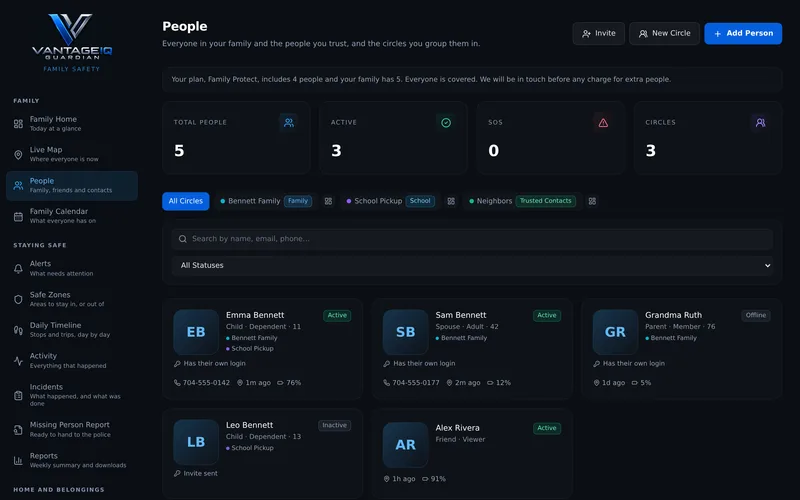Image resolution: width=800 pixels, height=500 pixels.
Task: Select the People sidebar icon
Action: tap(18, 186)
